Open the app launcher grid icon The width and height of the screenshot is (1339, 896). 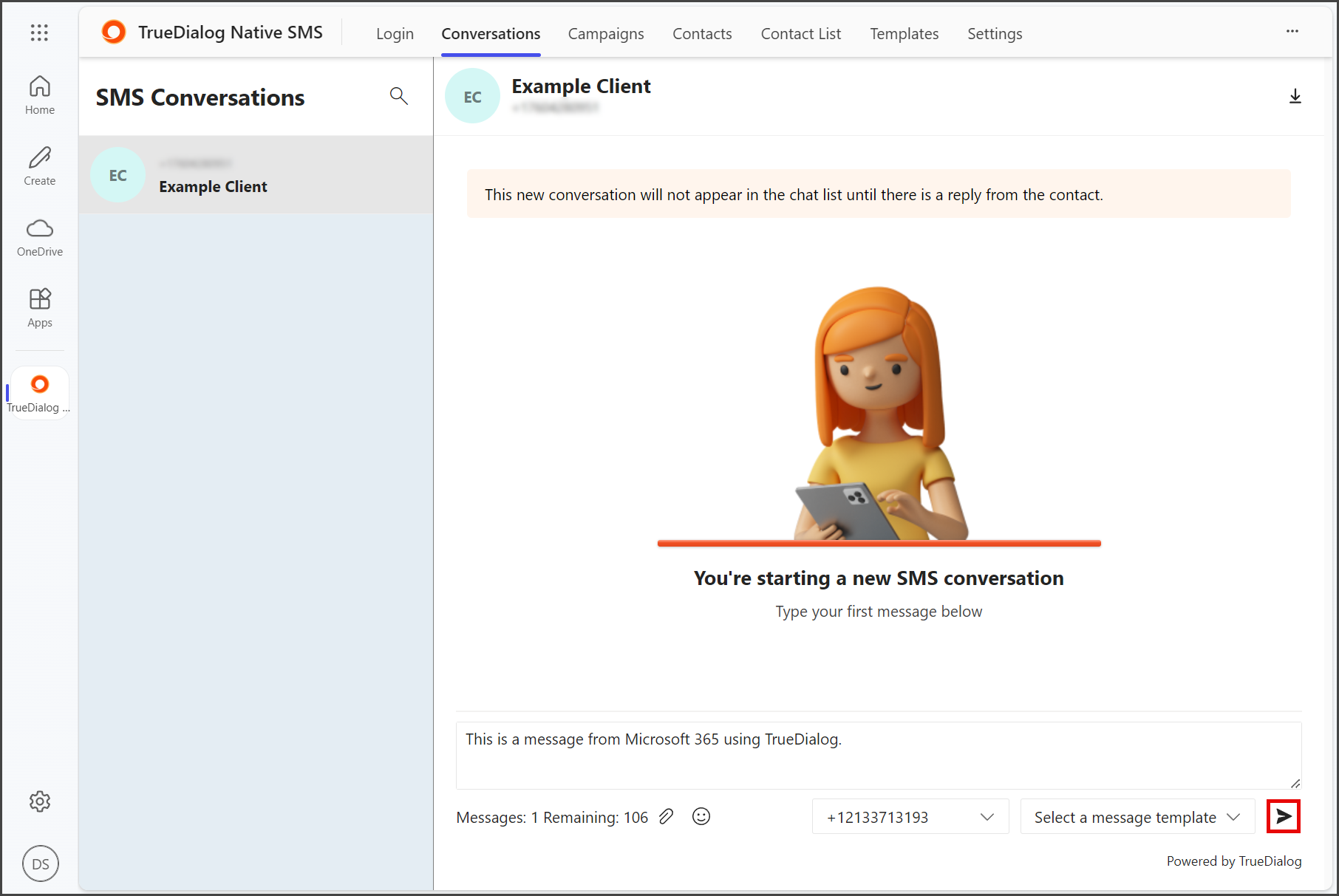(39, 33)
